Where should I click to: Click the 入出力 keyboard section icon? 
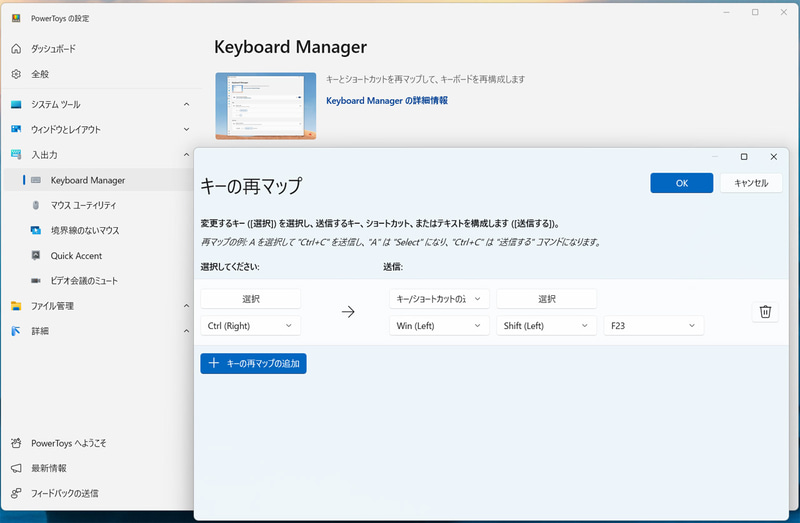coord(16,154)
